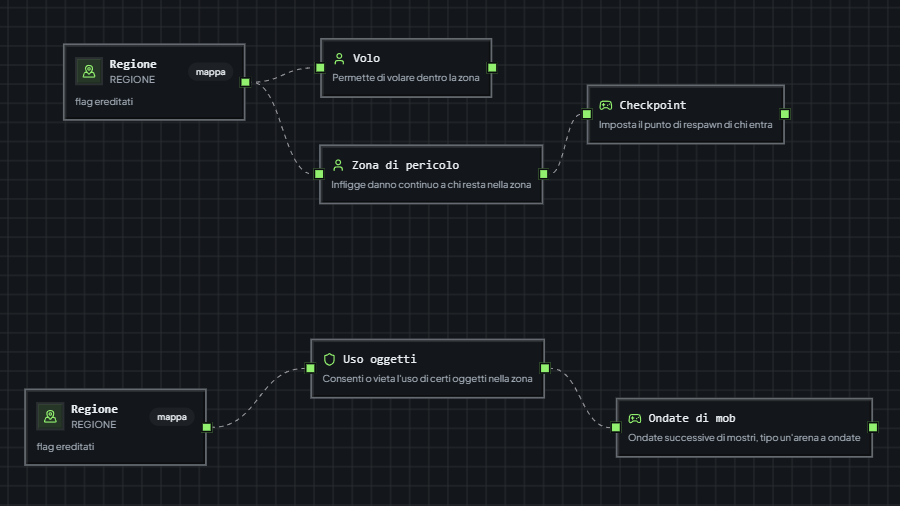The image size is (900, 506).
Task: Click the input port of Uso oggetti
Action: tap(311, 368)
